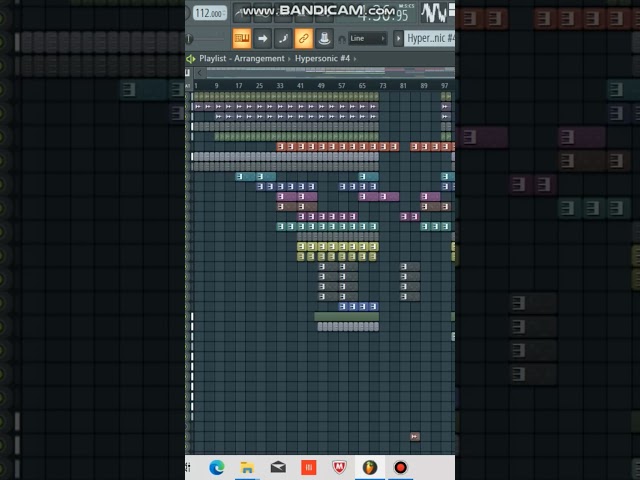
Task: Open Bandicam red record icon on taskbar
Action: [400, 467]
